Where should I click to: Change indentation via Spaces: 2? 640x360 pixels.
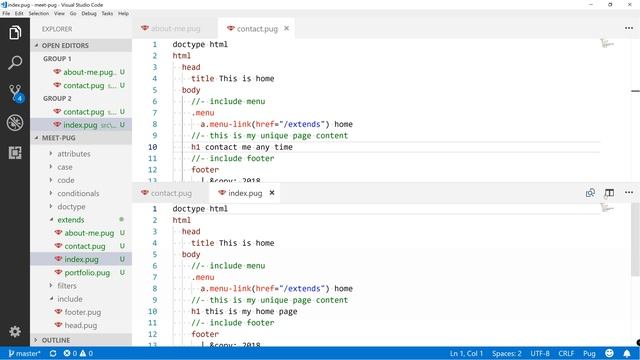click(507, 353)
